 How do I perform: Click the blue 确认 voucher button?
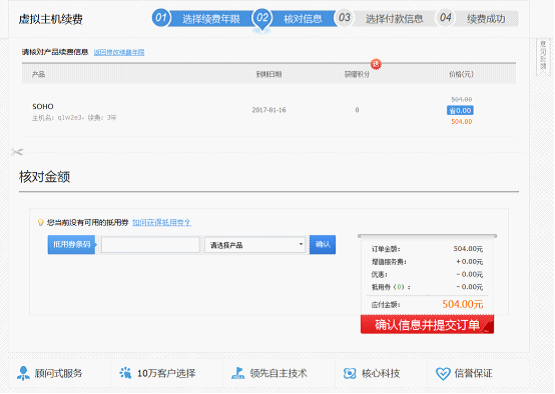pyautogui.click(x=322, y=244)
